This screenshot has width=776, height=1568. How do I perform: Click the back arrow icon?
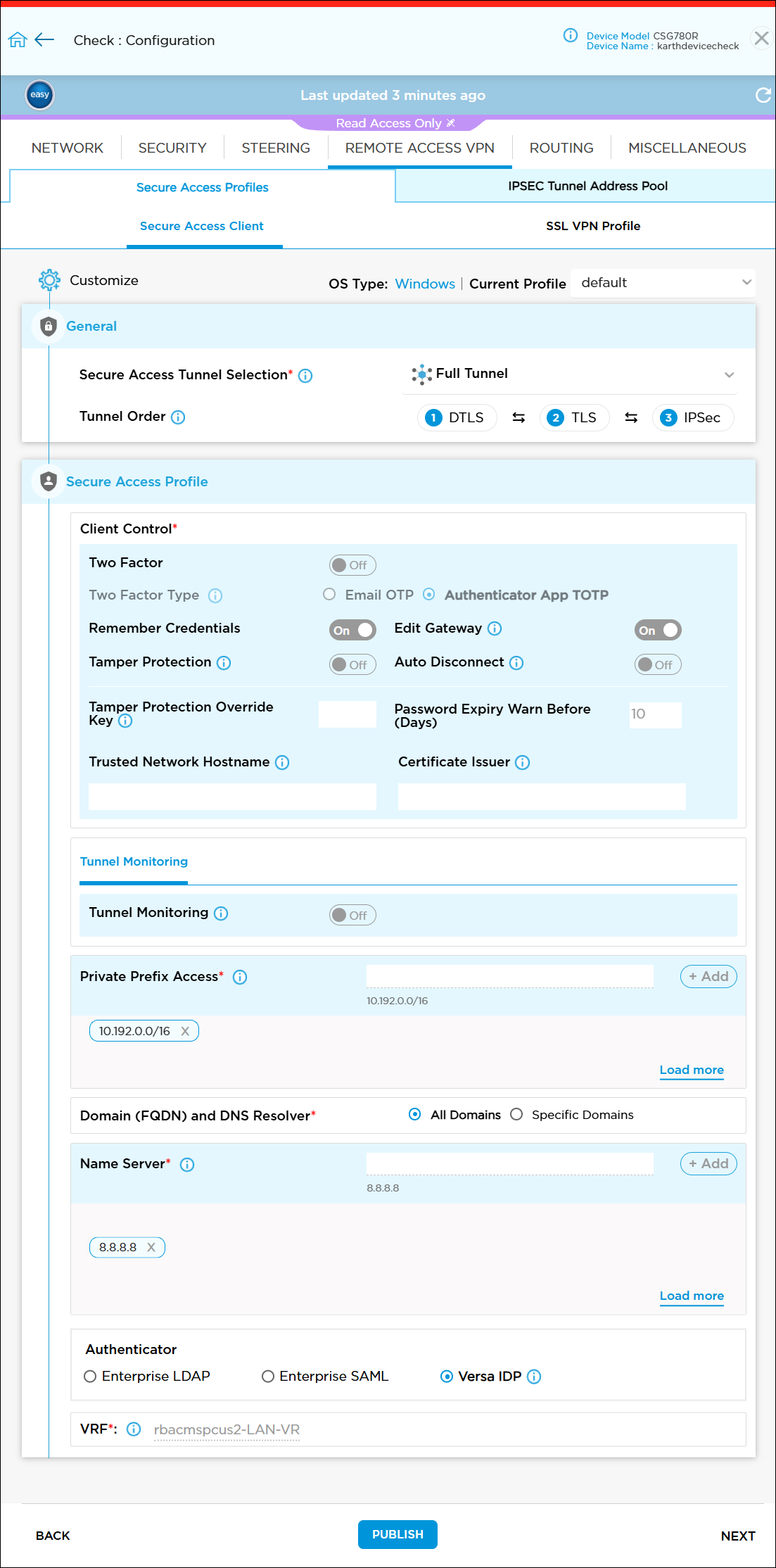pos(44,40)
